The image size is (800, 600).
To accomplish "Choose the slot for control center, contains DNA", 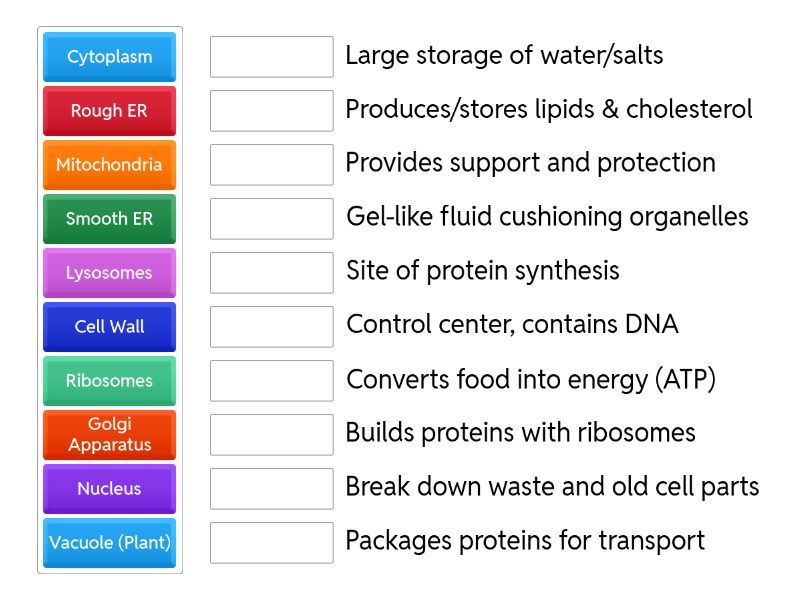I will click(271, 327).
